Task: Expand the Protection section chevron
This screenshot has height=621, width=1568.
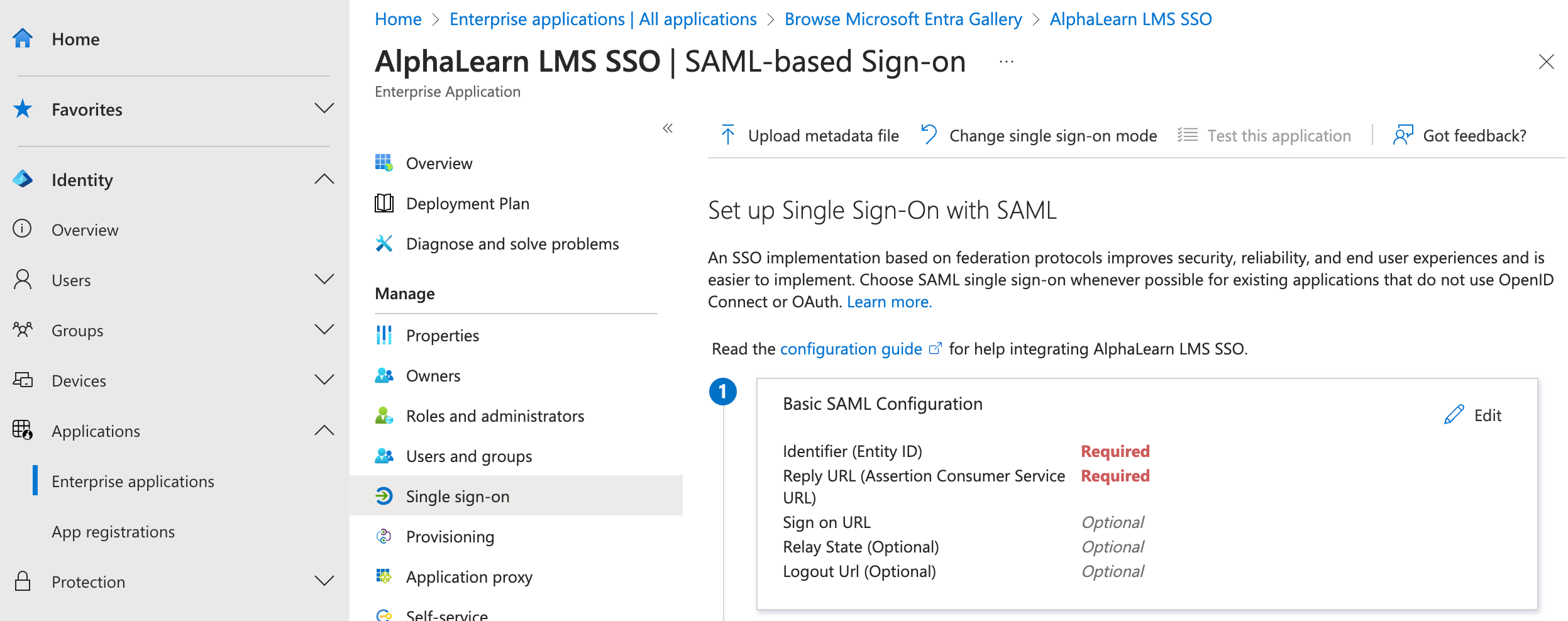Action: (x=324, y=581)
